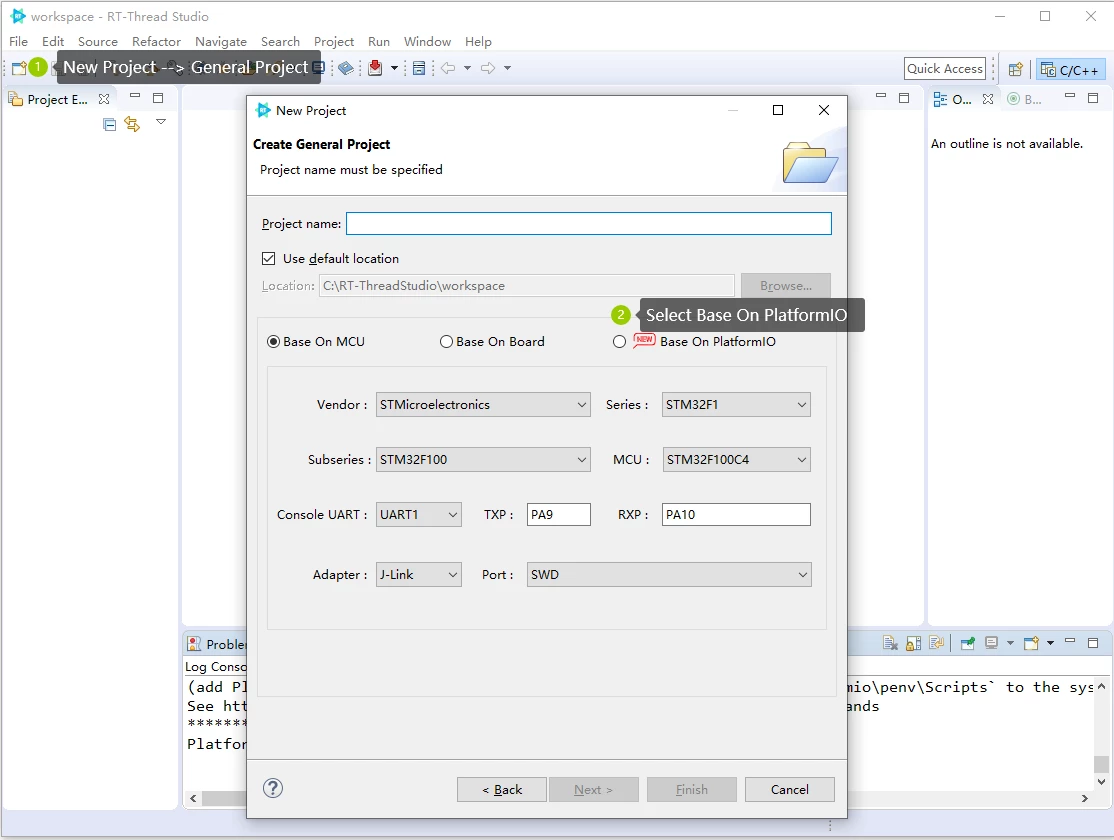This screenshot has height=840, width=1114.
Task: Click the Cancel button in dialog
Action: click(789, 790)
